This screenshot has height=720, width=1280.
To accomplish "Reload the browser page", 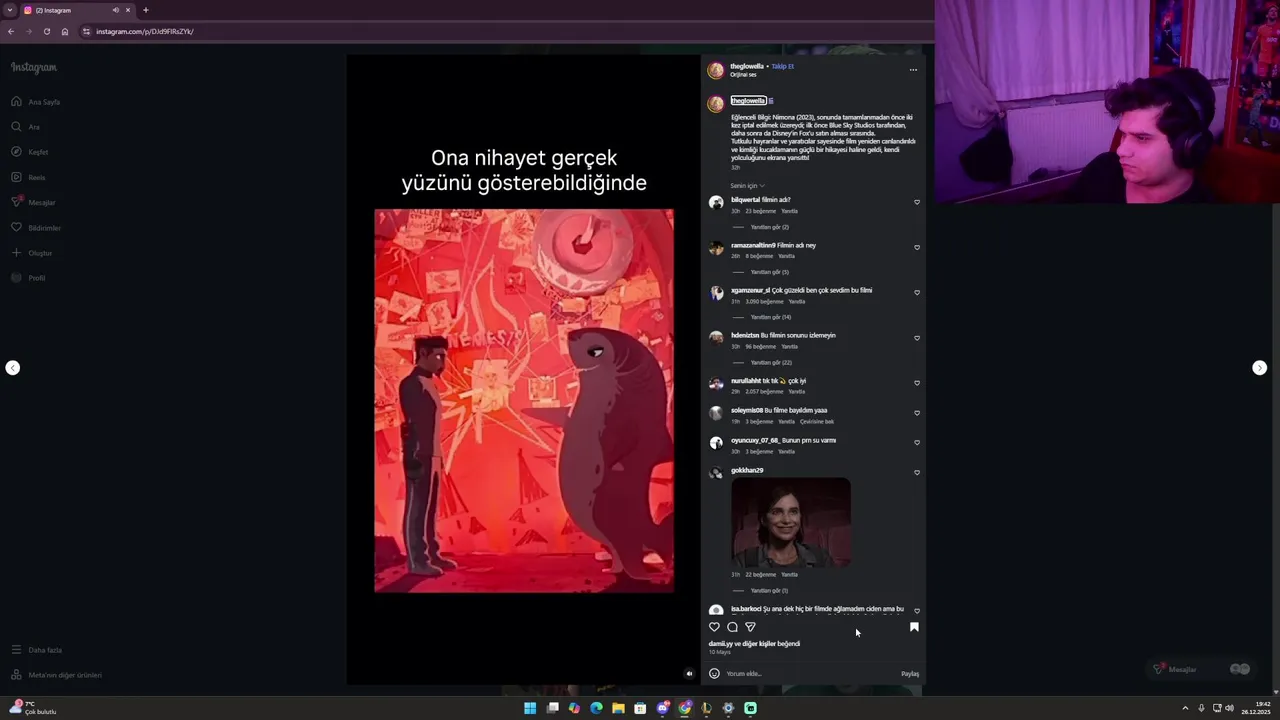I will [46, 31].
